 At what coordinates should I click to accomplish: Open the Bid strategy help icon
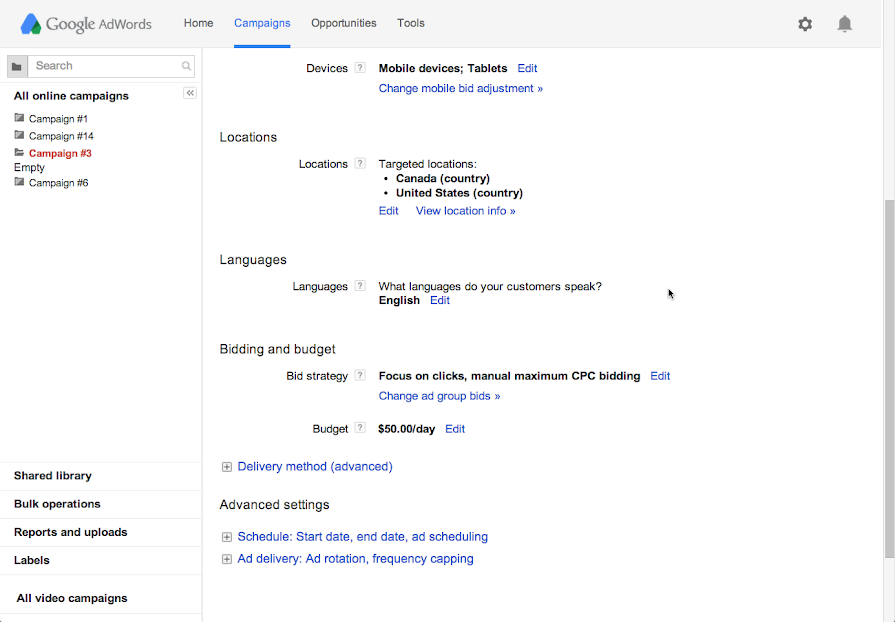[360, 376]
